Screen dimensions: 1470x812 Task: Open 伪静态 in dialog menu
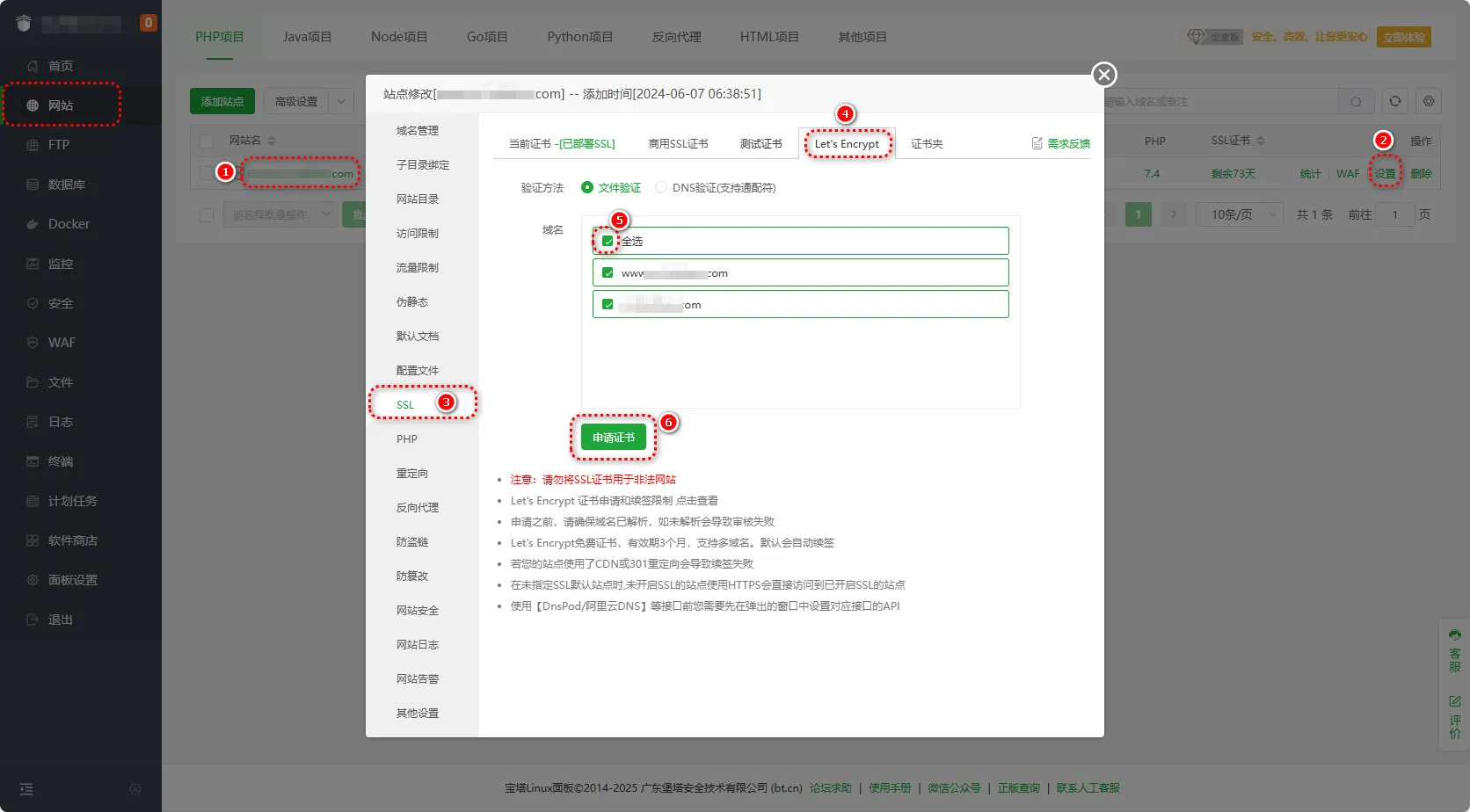(411, 302)
